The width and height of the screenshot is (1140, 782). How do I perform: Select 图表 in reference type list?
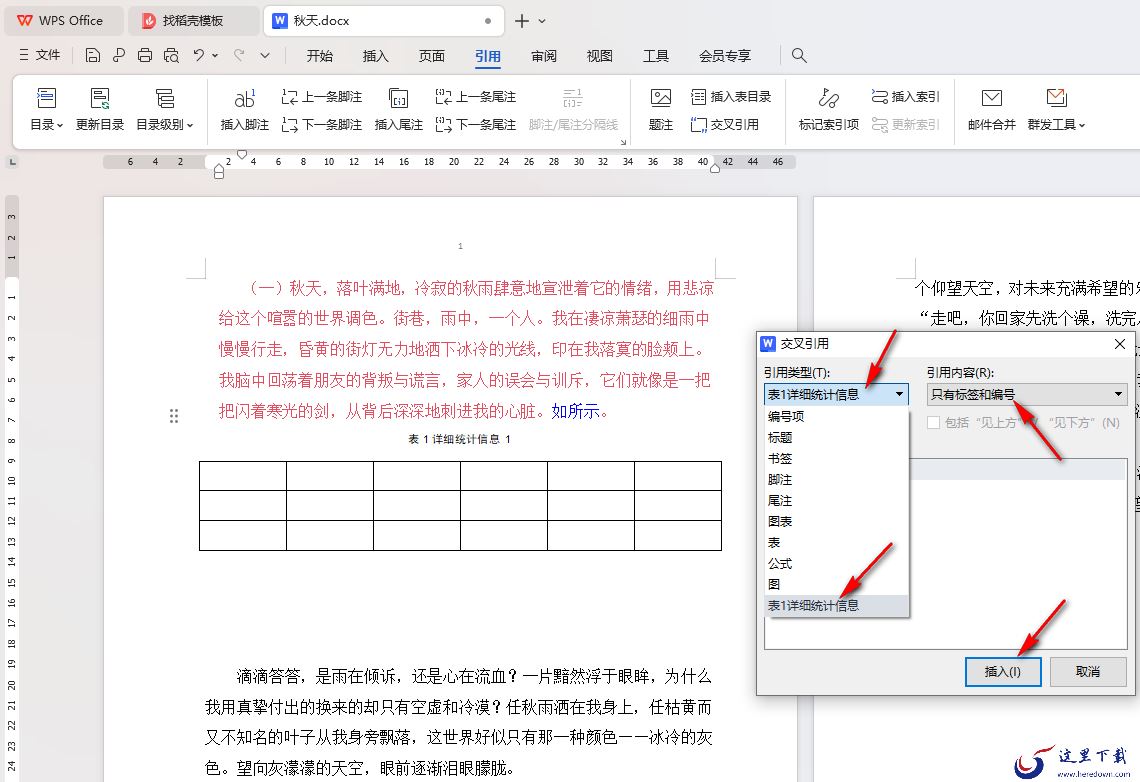coord(836,522)
